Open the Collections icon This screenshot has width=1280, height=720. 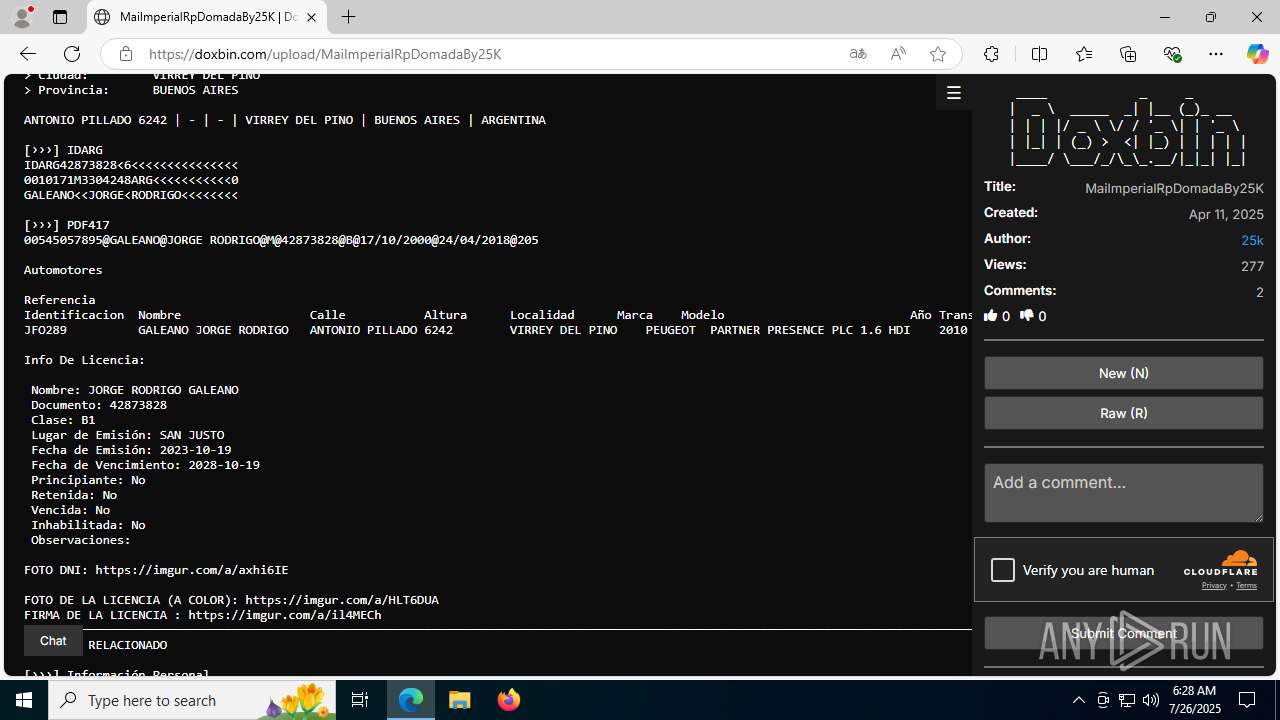click(x=1128, y=54)
